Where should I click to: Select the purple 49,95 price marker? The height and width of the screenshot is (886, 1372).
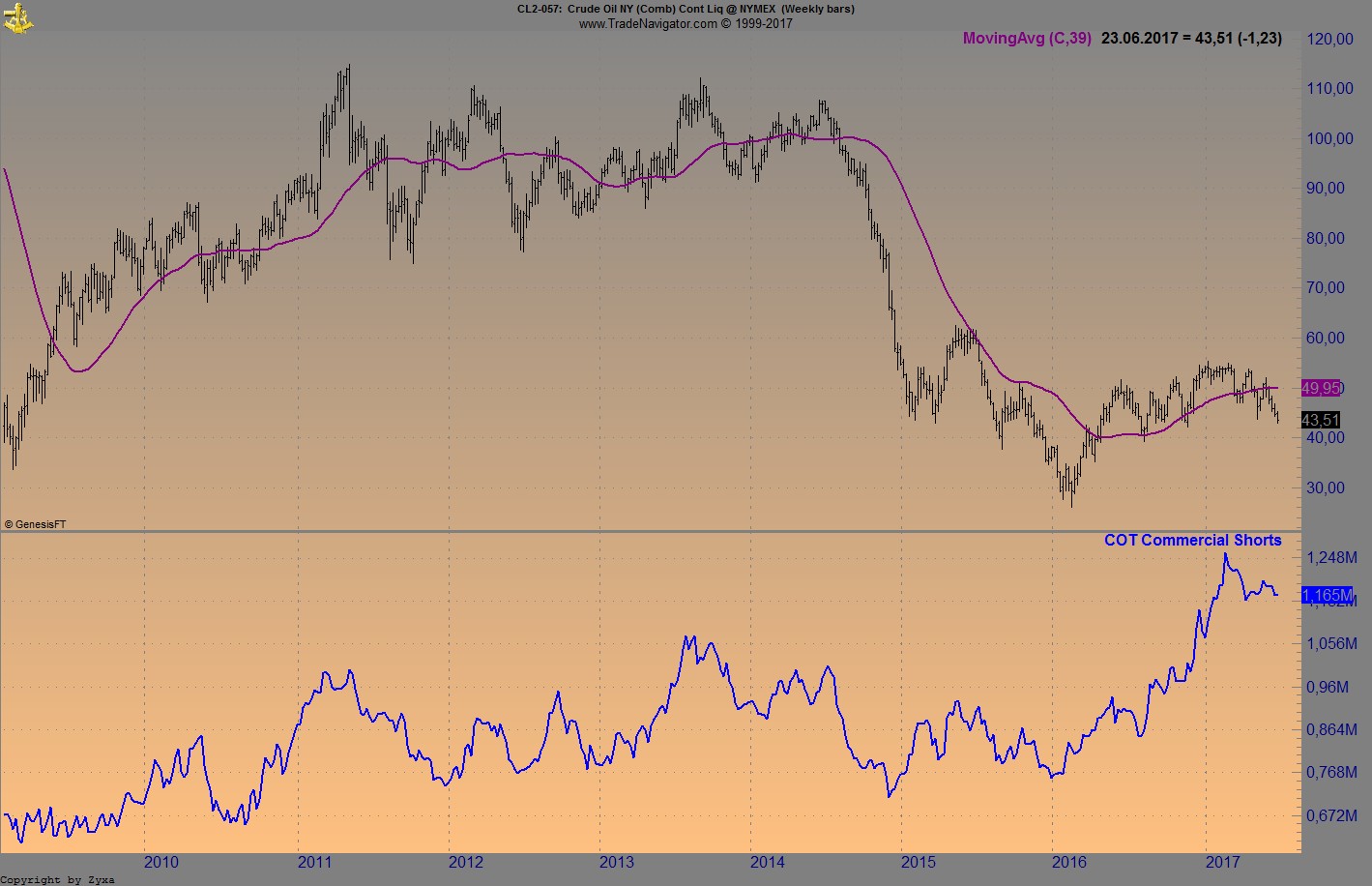(x=1321, y=387)
